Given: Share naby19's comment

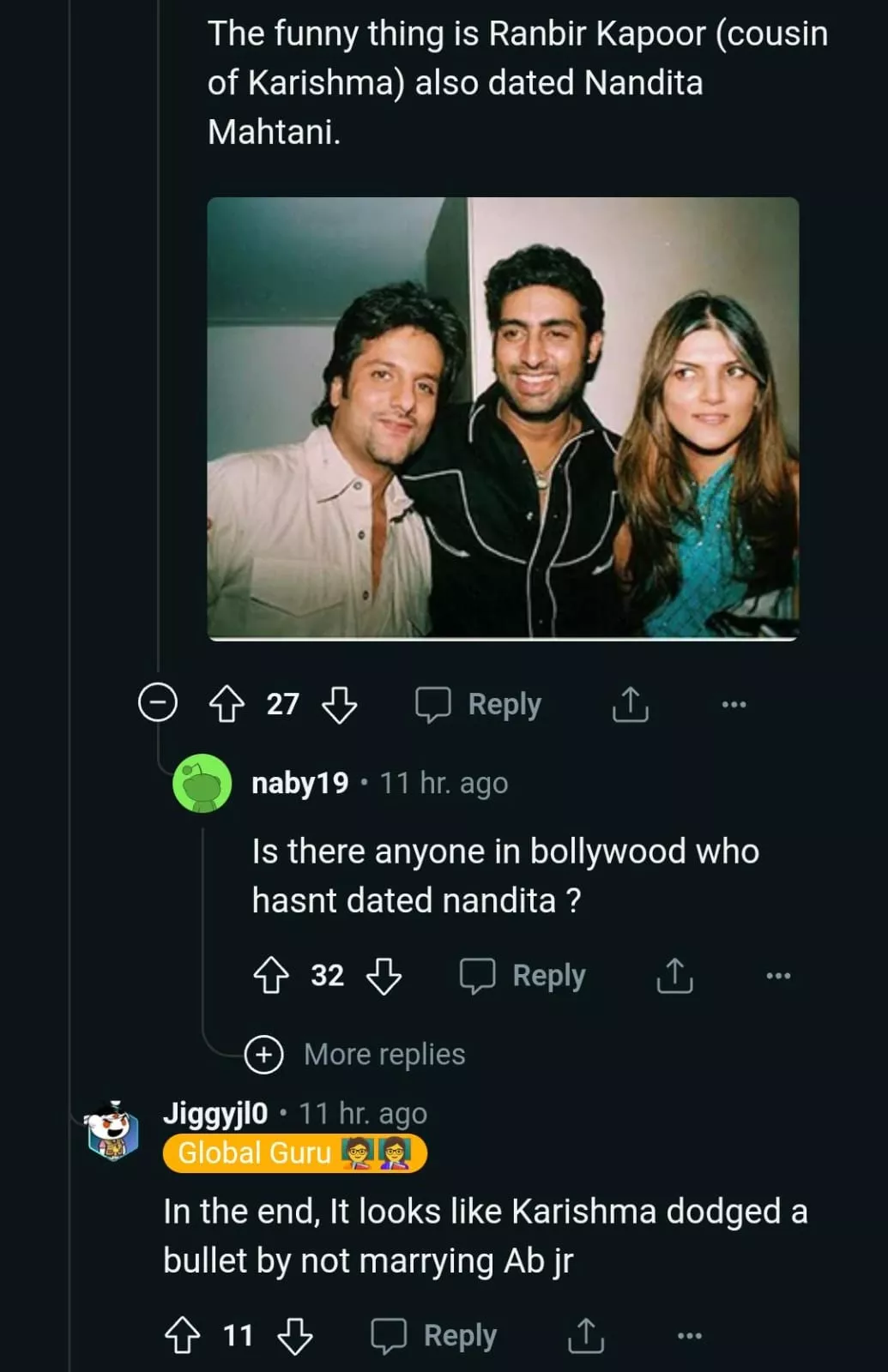Looking at the screenshot, I should click(x=675, y=976).
